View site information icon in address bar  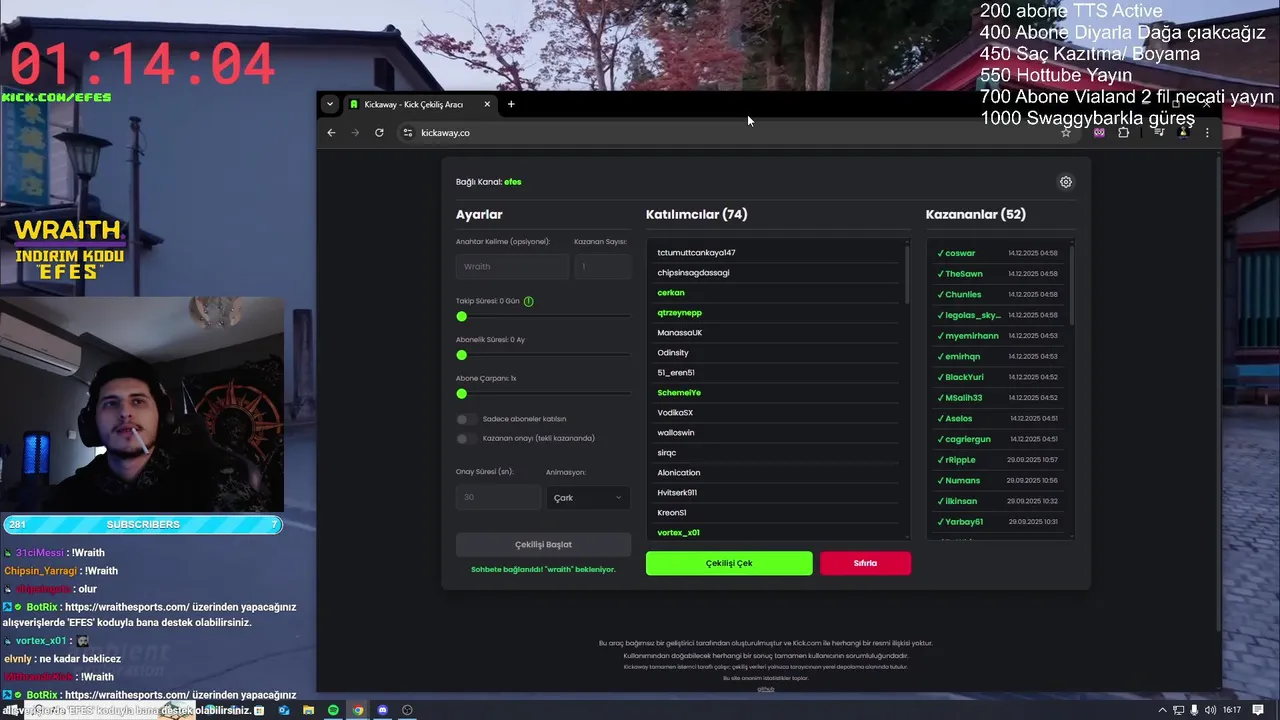(407, 132)
